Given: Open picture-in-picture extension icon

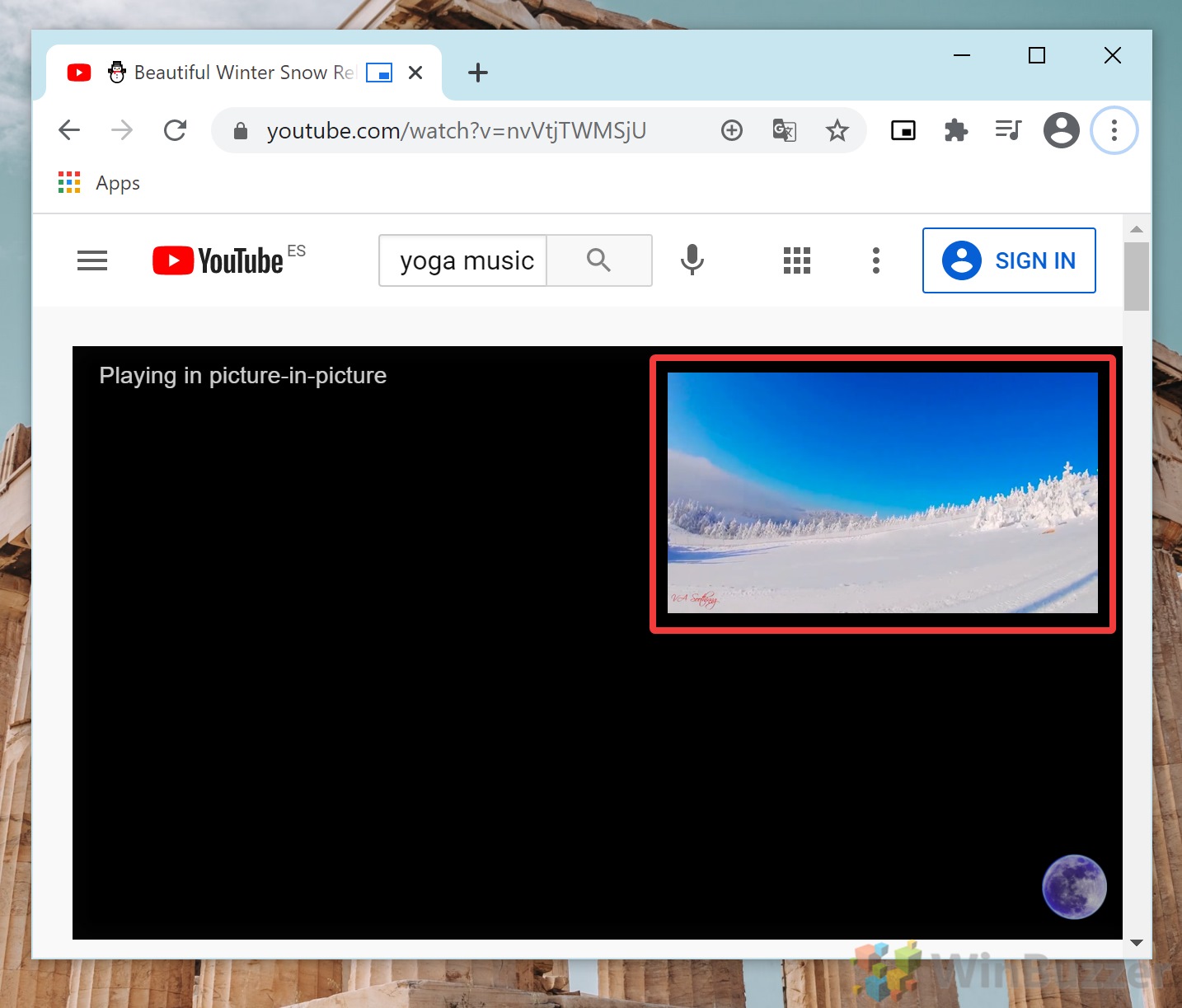Looking at the screenshot, I should tap(903, 130).
